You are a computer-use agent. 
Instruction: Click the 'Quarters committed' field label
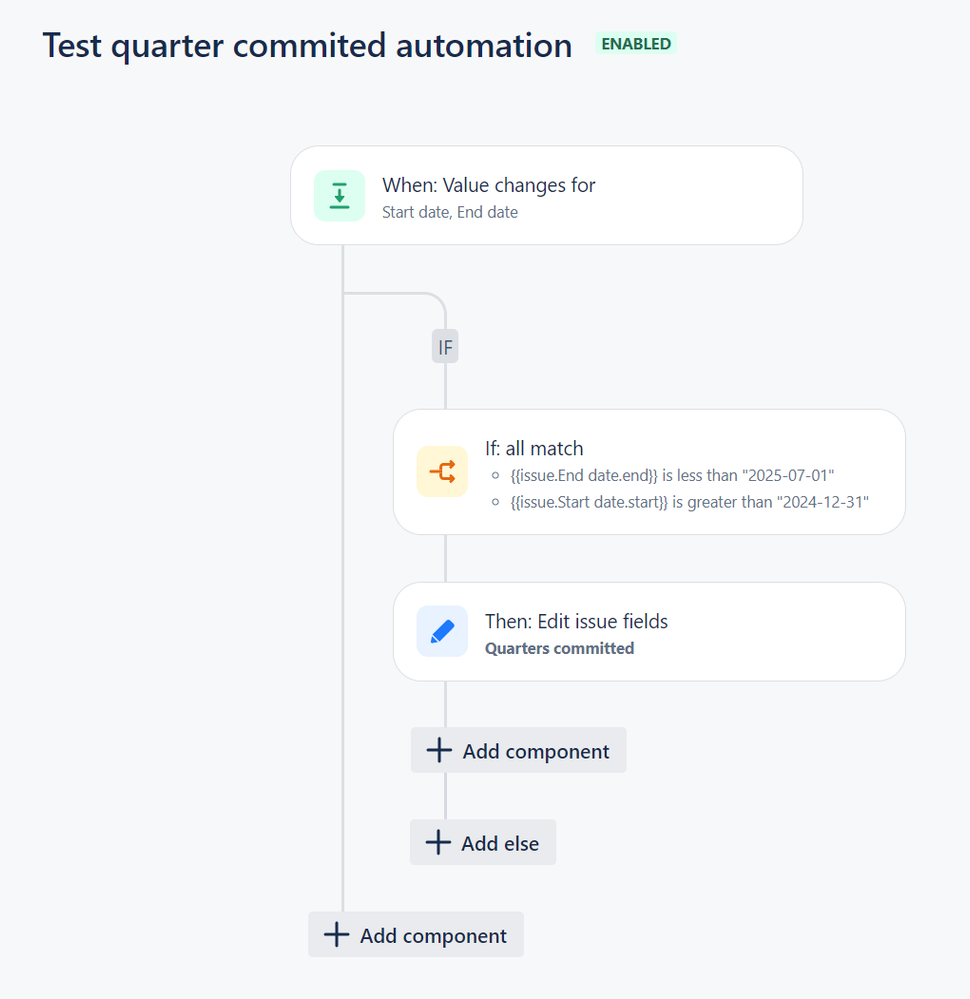pos(559,648)
